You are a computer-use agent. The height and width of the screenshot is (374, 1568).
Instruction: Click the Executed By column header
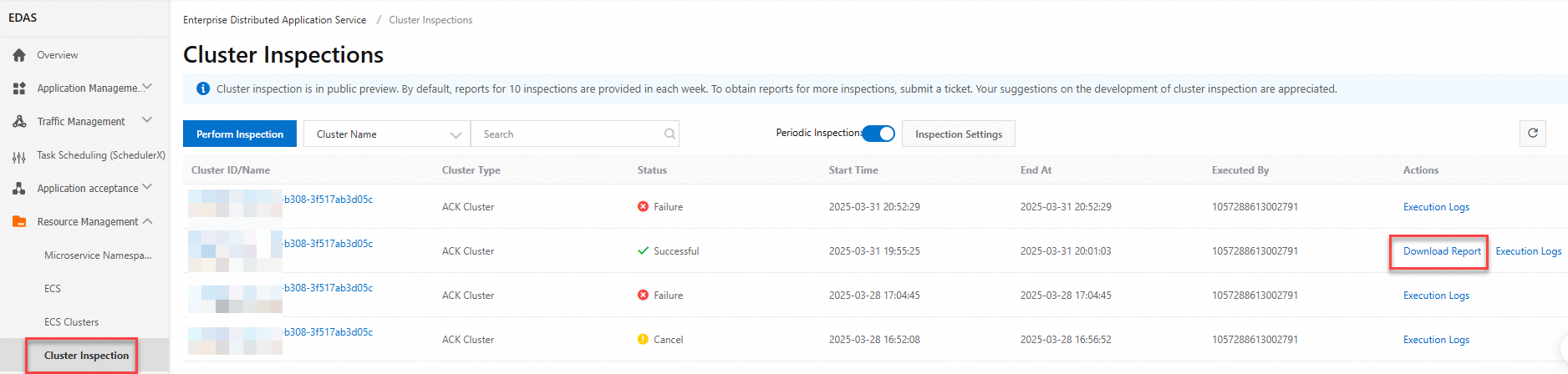pyautogui.click(x=1240, y=169)
